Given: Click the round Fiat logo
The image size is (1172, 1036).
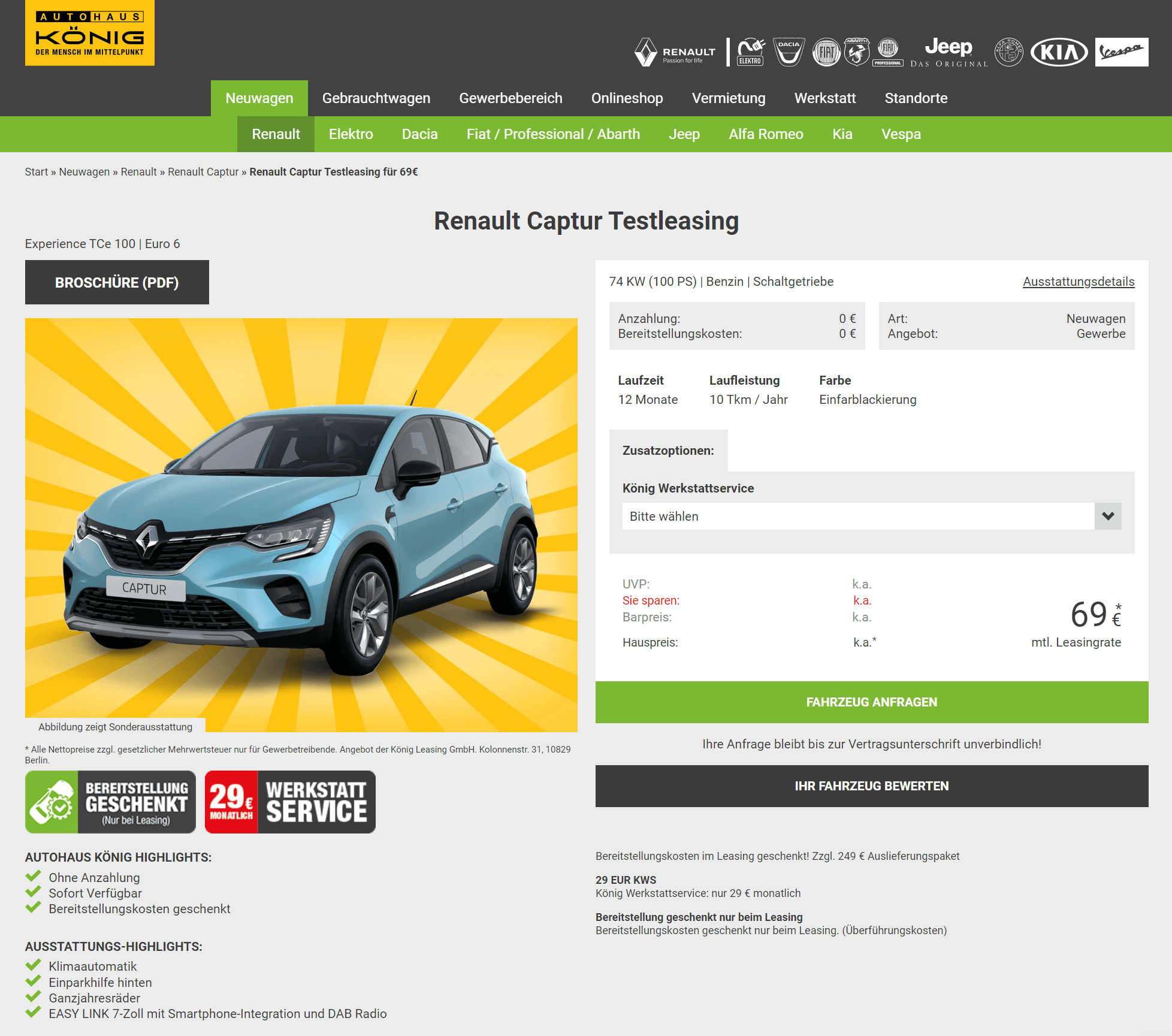Looking at the screenshot, I should coord(826,52).
